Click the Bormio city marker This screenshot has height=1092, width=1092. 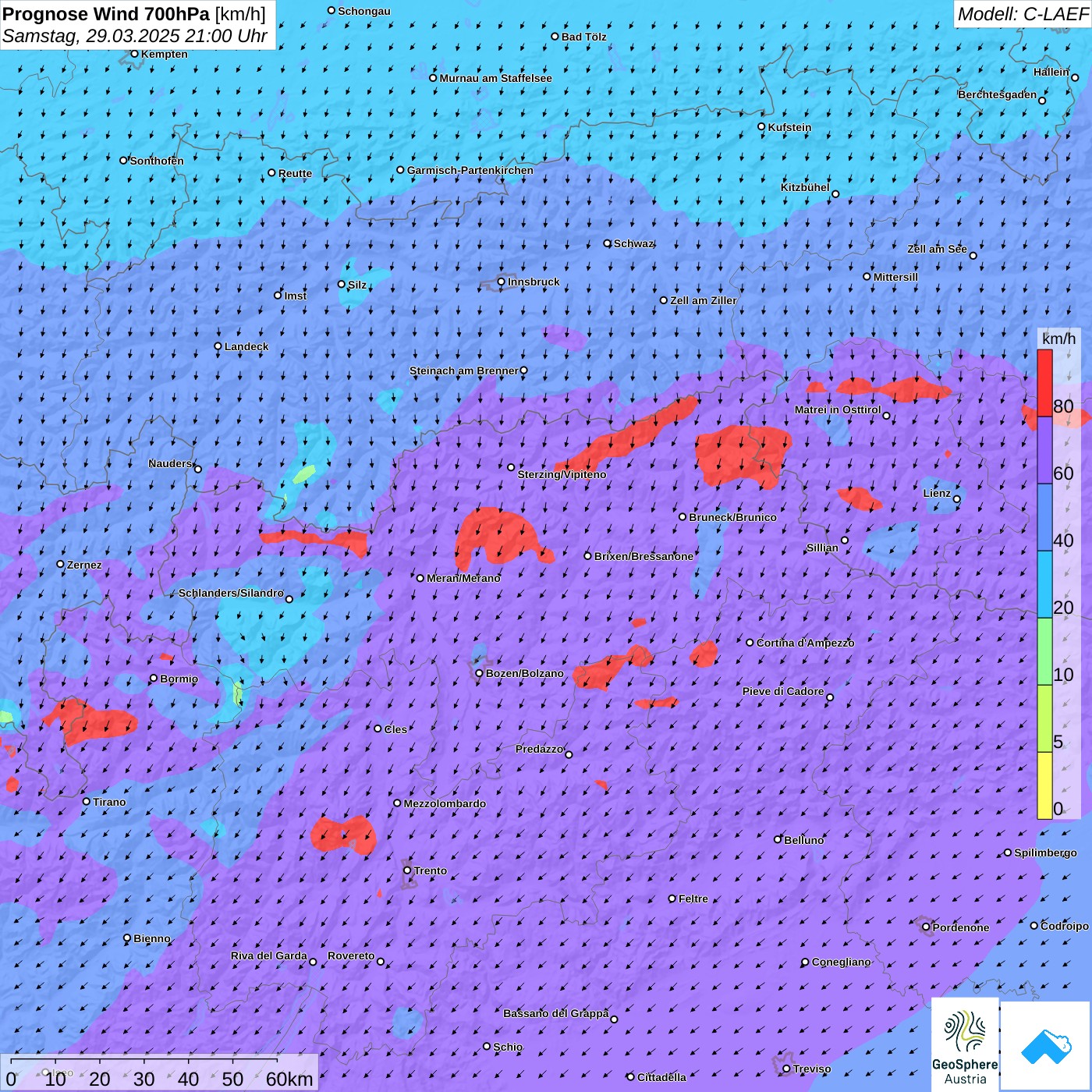pyautogui.click(x=154, y=678)
